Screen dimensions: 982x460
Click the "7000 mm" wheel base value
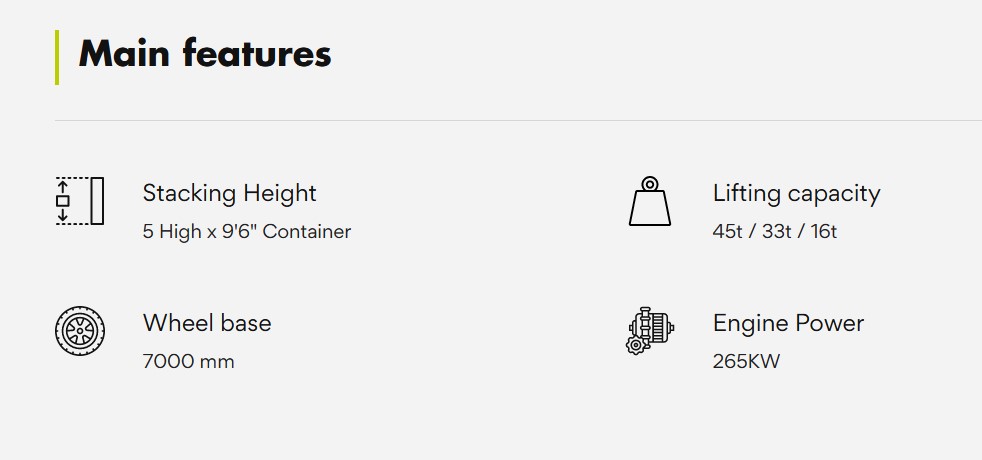[188, 361]
